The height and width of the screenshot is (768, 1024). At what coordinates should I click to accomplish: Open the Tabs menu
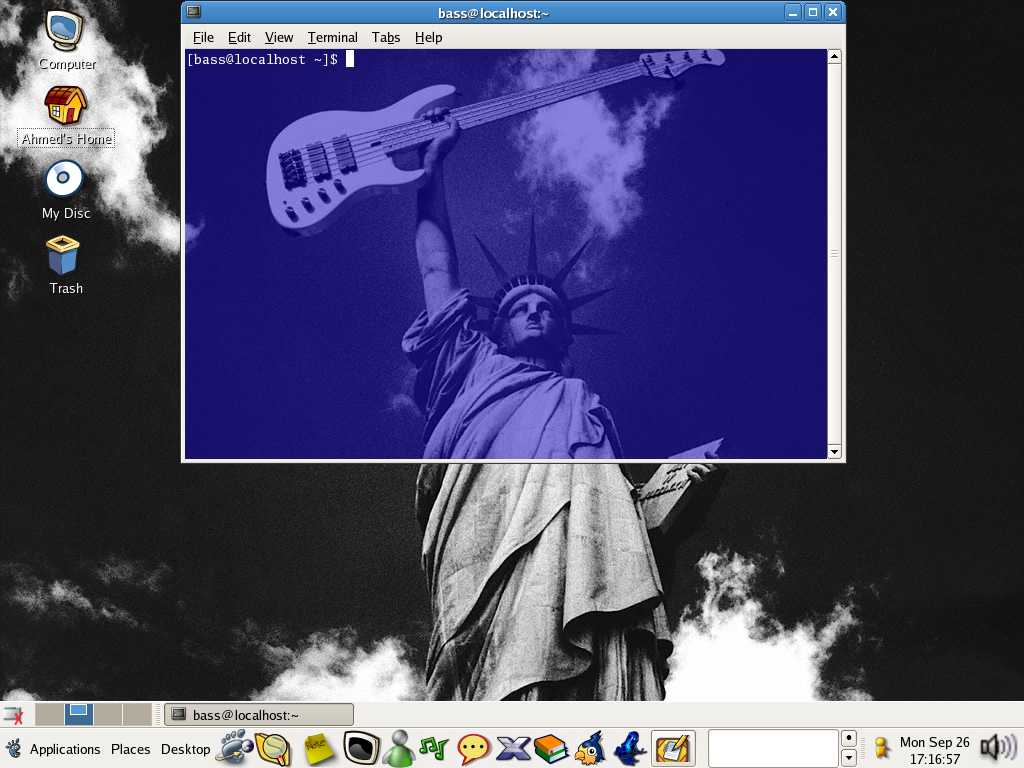coord(385,37)
